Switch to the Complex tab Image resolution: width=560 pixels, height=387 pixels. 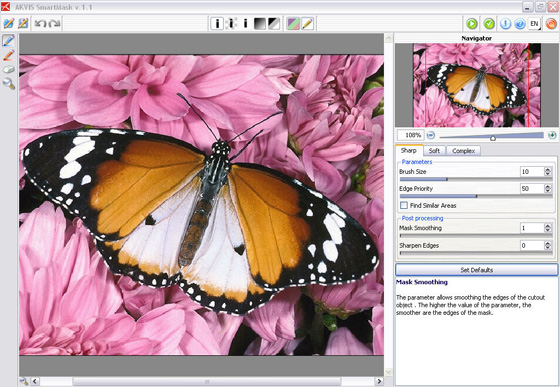click(x=463, y=151)
